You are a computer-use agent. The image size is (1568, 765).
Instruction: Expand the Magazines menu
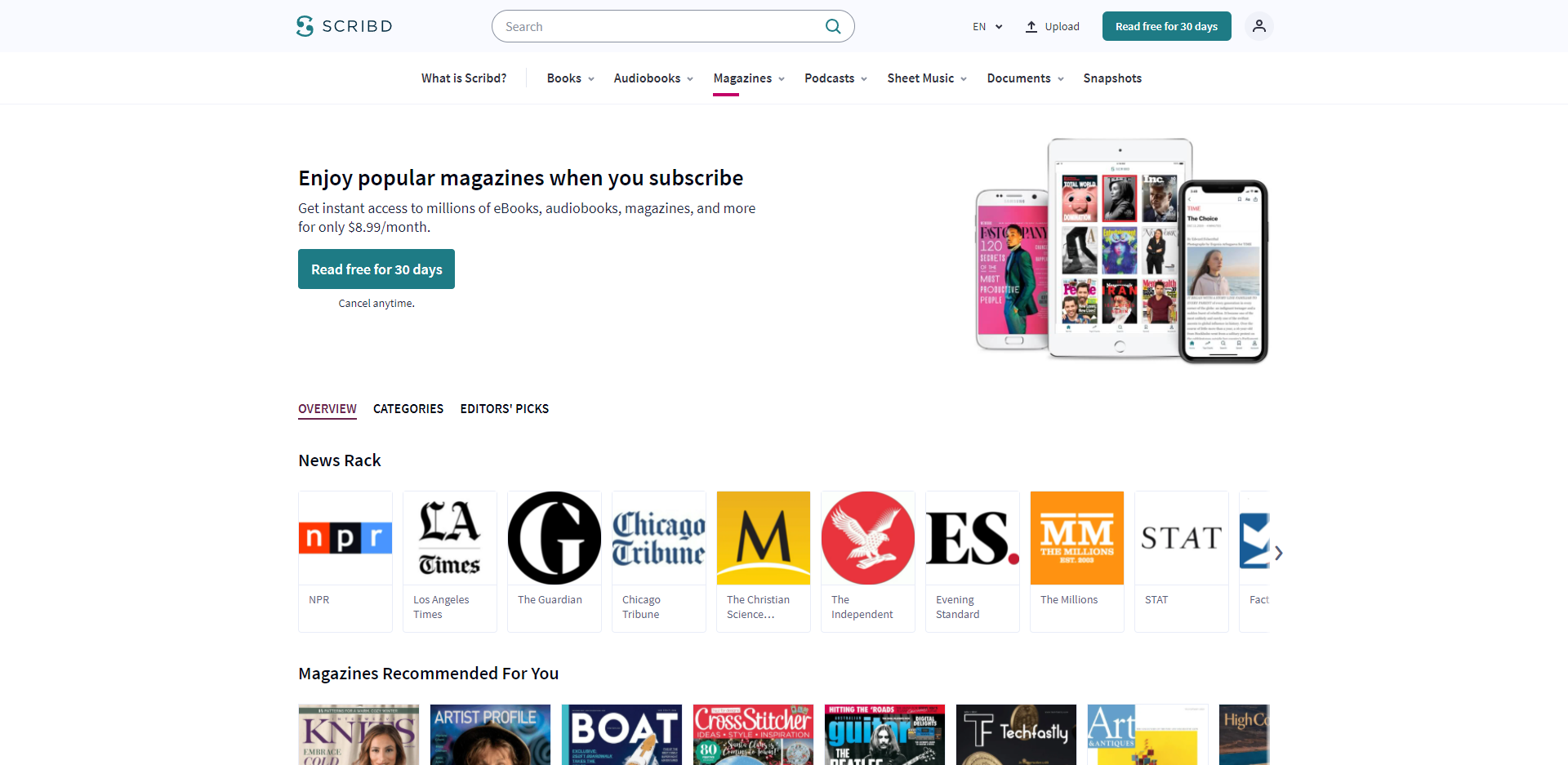pos(749,78)
